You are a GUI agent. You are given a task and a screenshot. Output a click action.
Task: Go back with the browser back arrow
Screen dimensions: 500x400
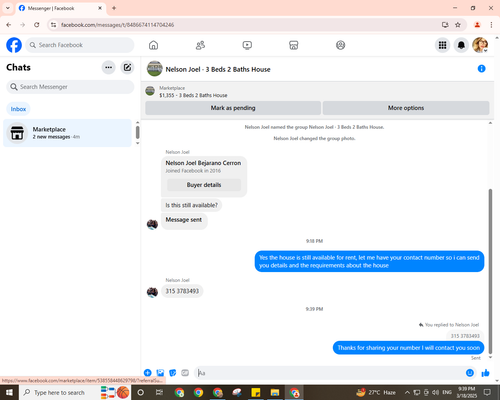coord(9,25)
